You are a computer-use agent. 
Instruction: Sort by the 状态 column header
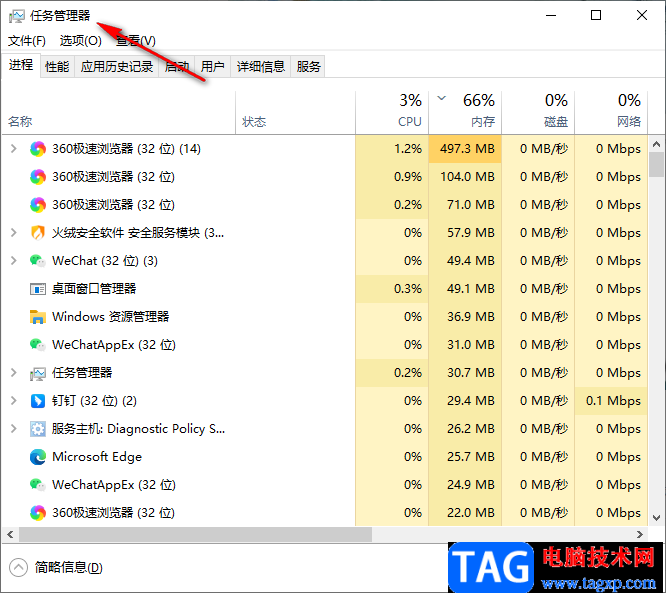point(296,113)
